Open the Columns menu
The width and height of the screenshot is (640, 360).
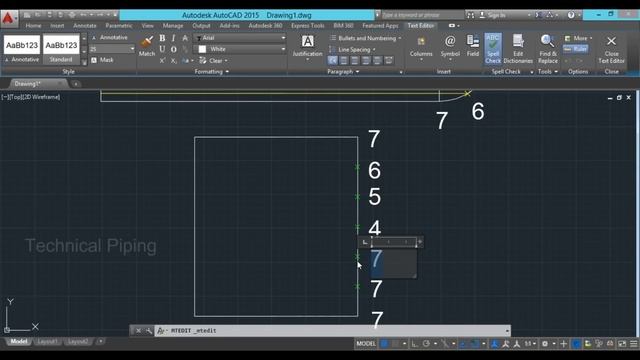421,48
